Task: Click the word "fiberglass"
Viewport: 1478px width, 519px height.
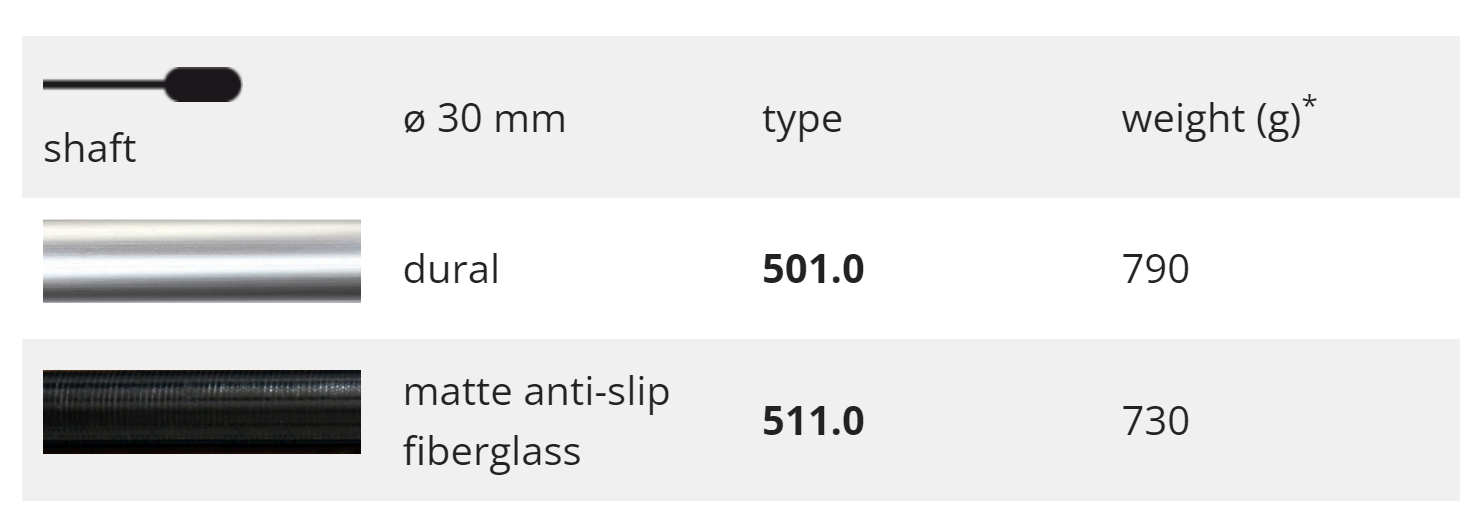Action: pos(491,450)
